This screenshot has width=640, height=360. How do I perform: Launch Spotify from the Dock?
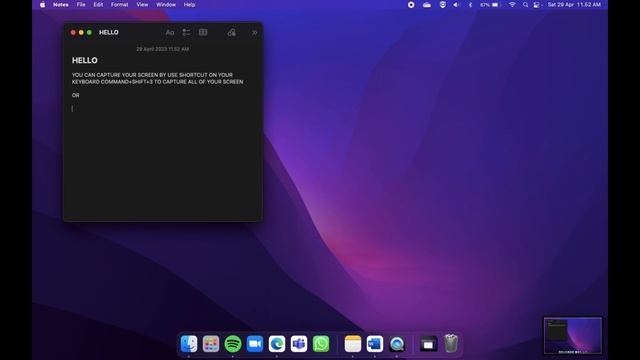pyautogui.click(x=233, y=344)
